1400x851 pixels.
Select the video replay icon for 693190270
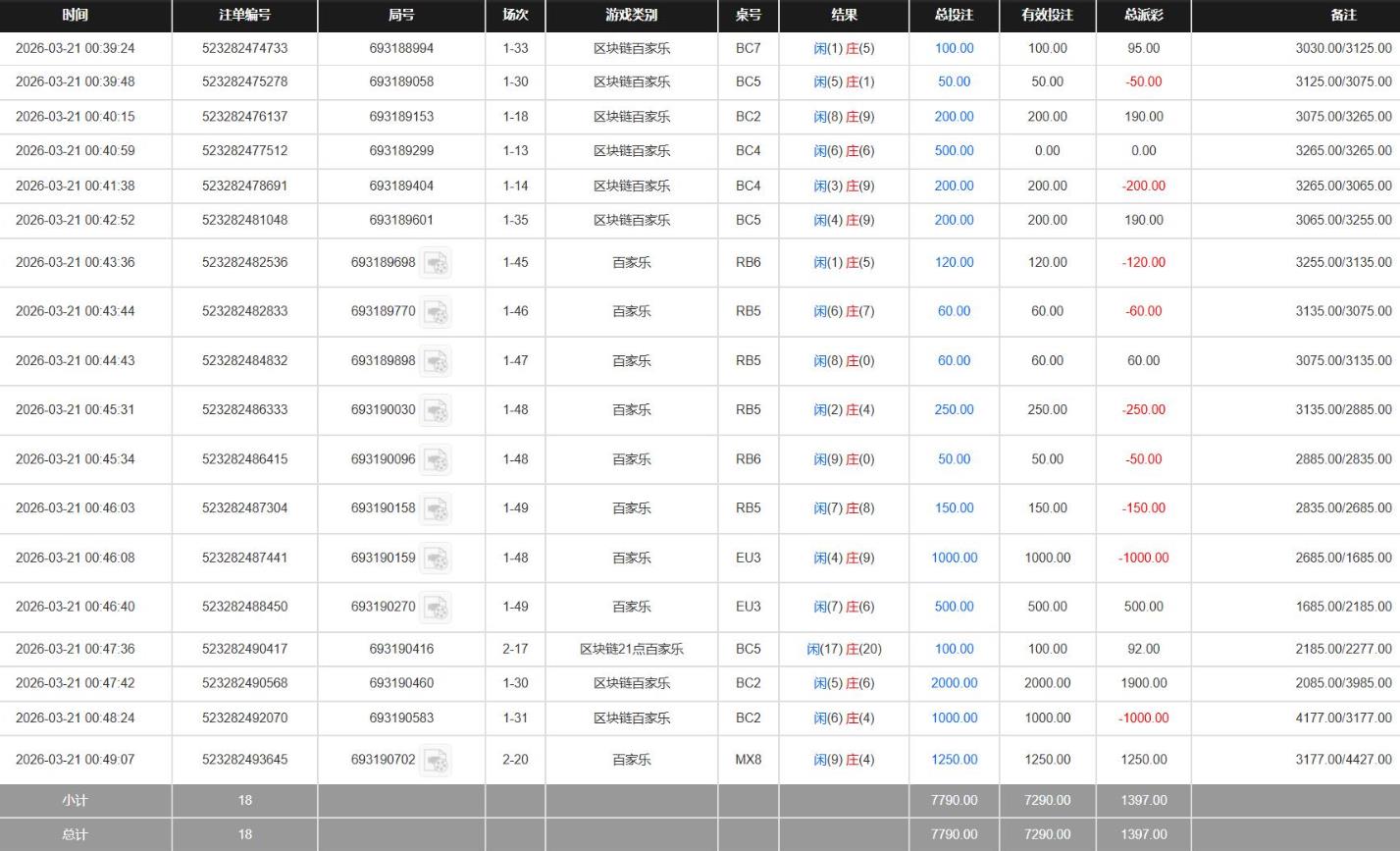tap(435, 606)
